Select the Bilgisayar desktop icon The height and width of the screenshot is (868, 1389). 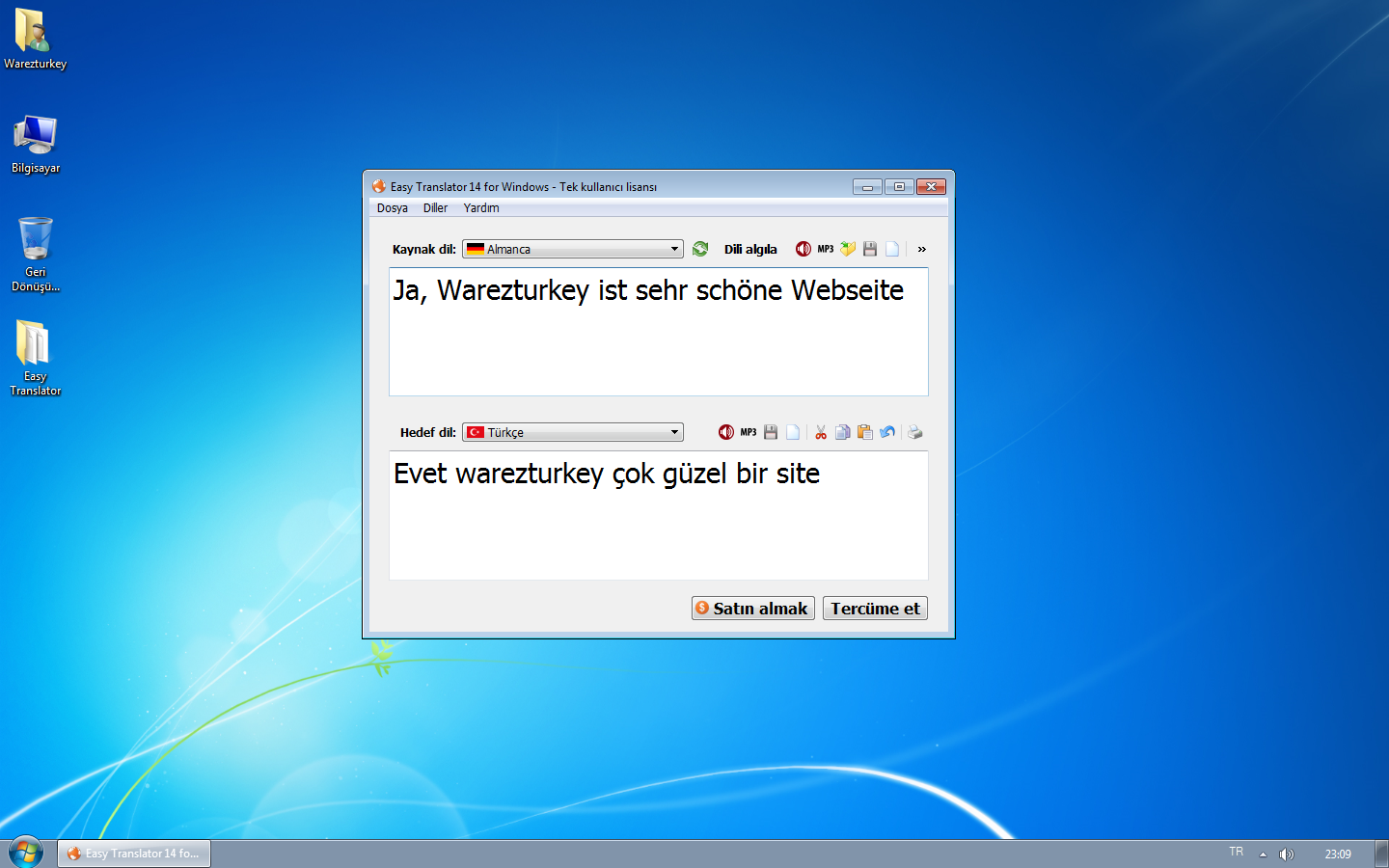click(x=36, y=144)
